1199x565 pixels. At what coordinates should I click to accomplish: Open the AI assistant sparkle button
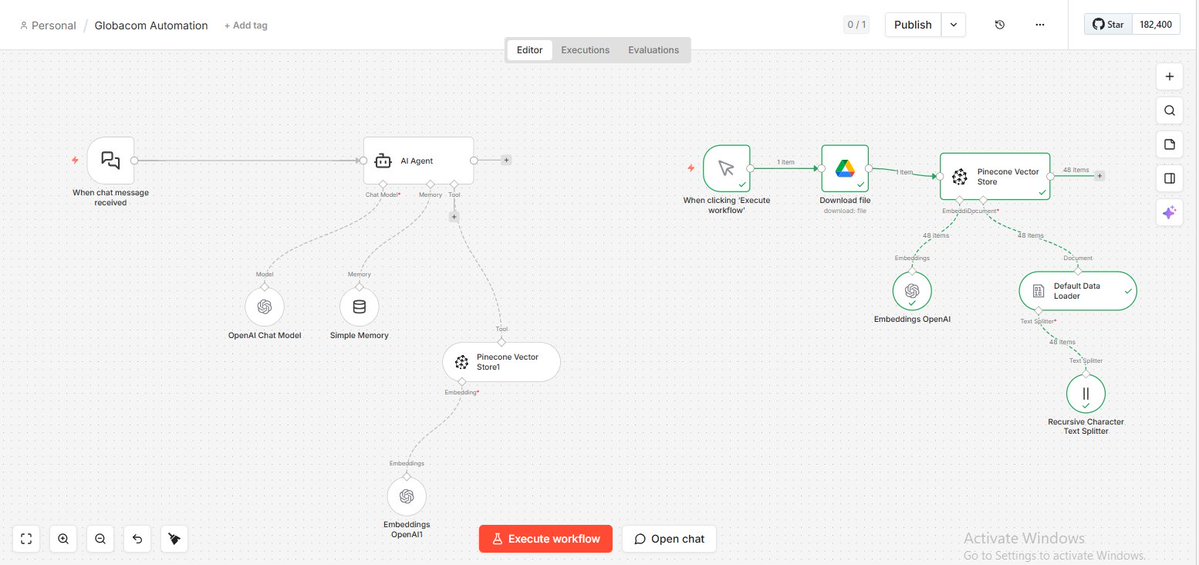point(1169,213)
